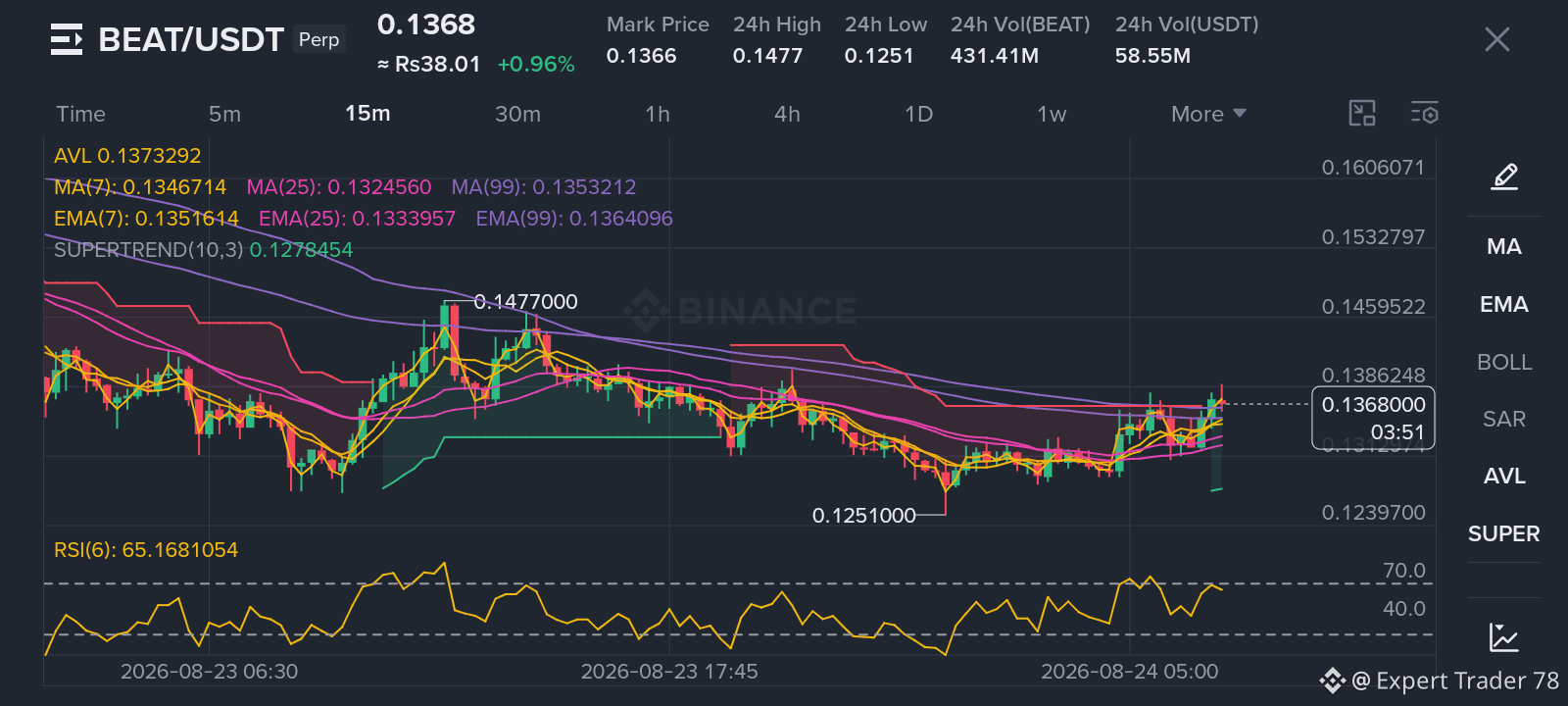Click the 0.1239700 price axis label
The width and height of the screenshot is (1568, 706).
click(1373, 513)
